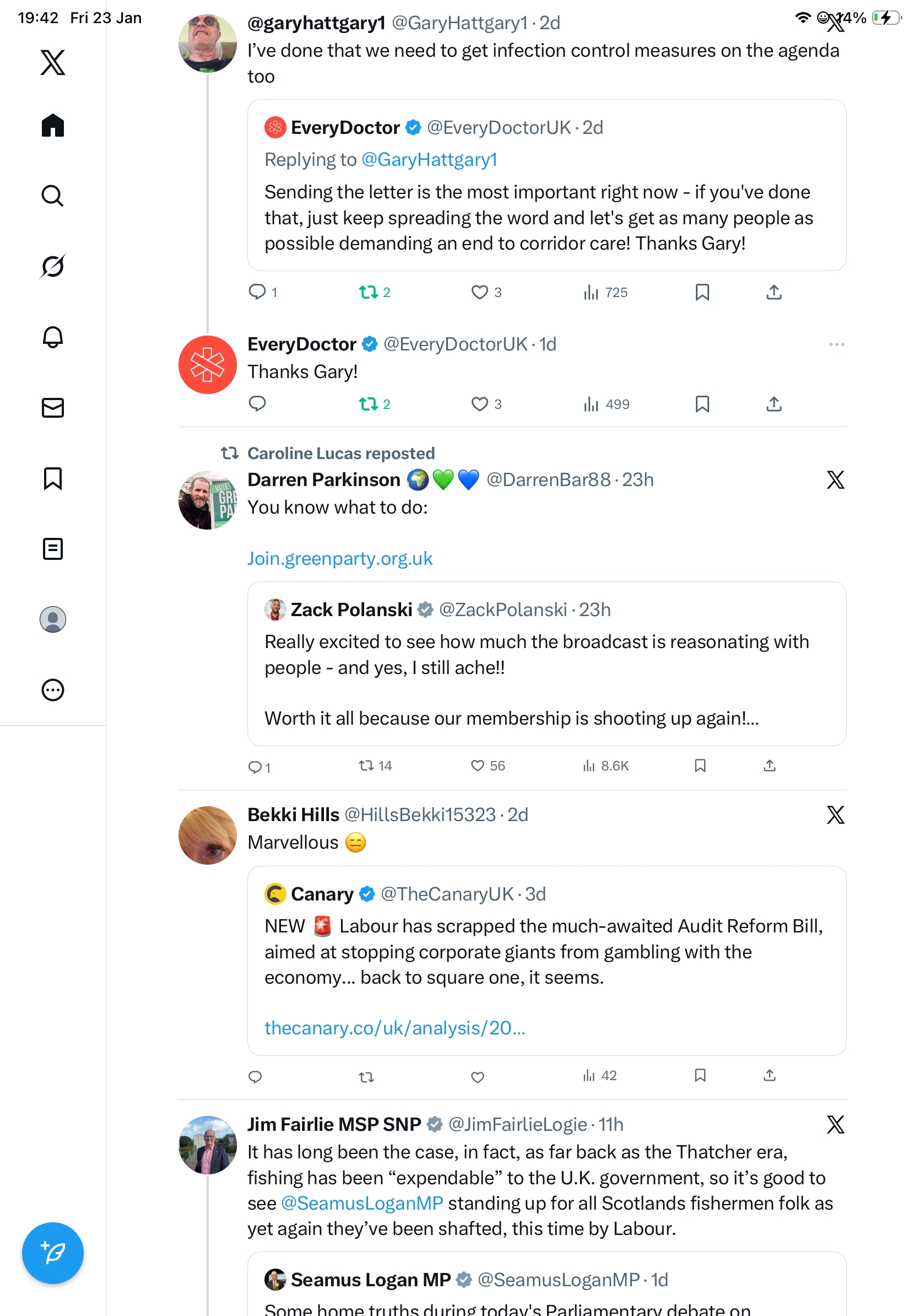
Task: Open Grok from the sidebar
Action: (x=53, y=267)
